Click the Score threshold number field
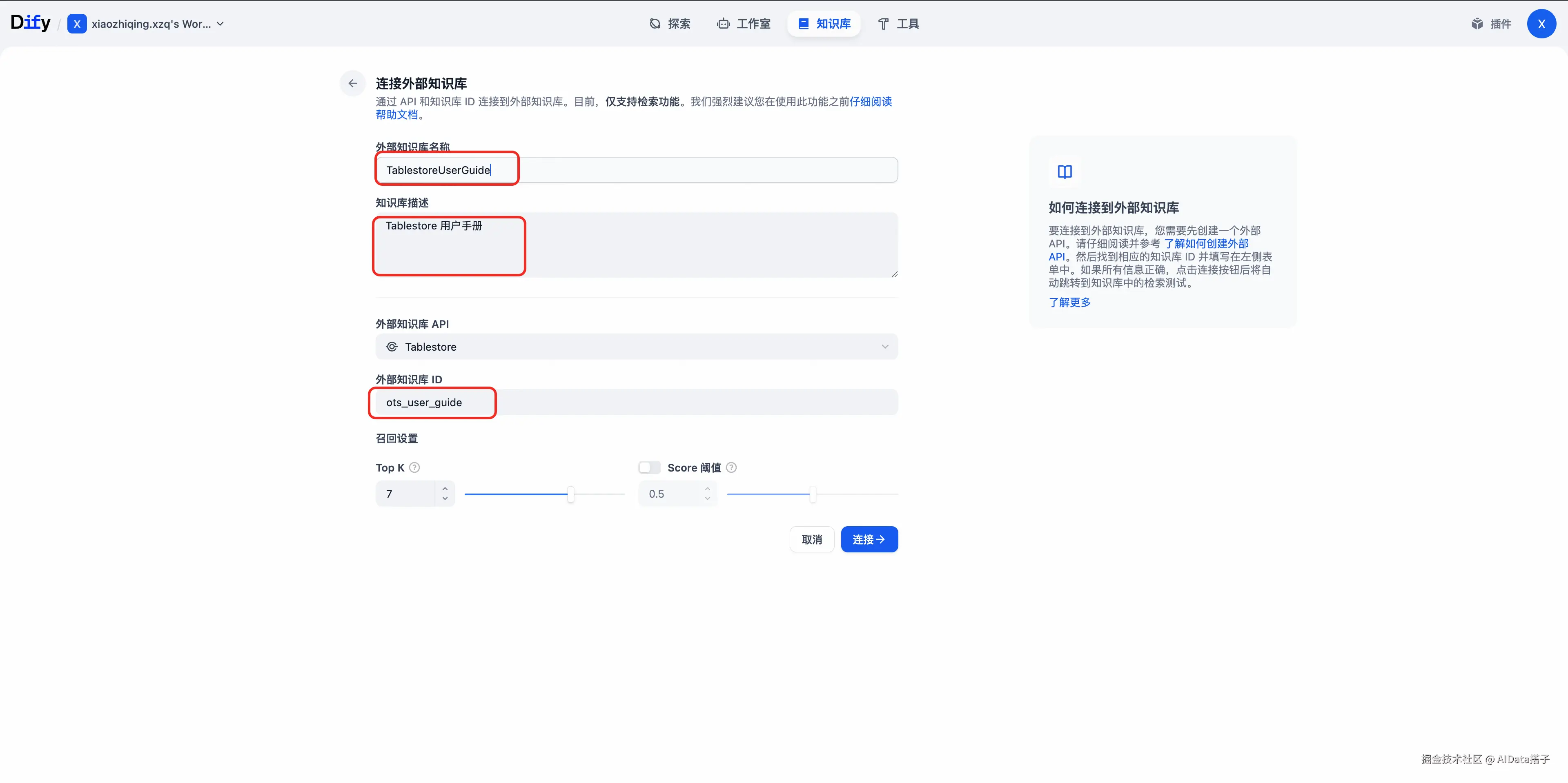 coord(669,494)
